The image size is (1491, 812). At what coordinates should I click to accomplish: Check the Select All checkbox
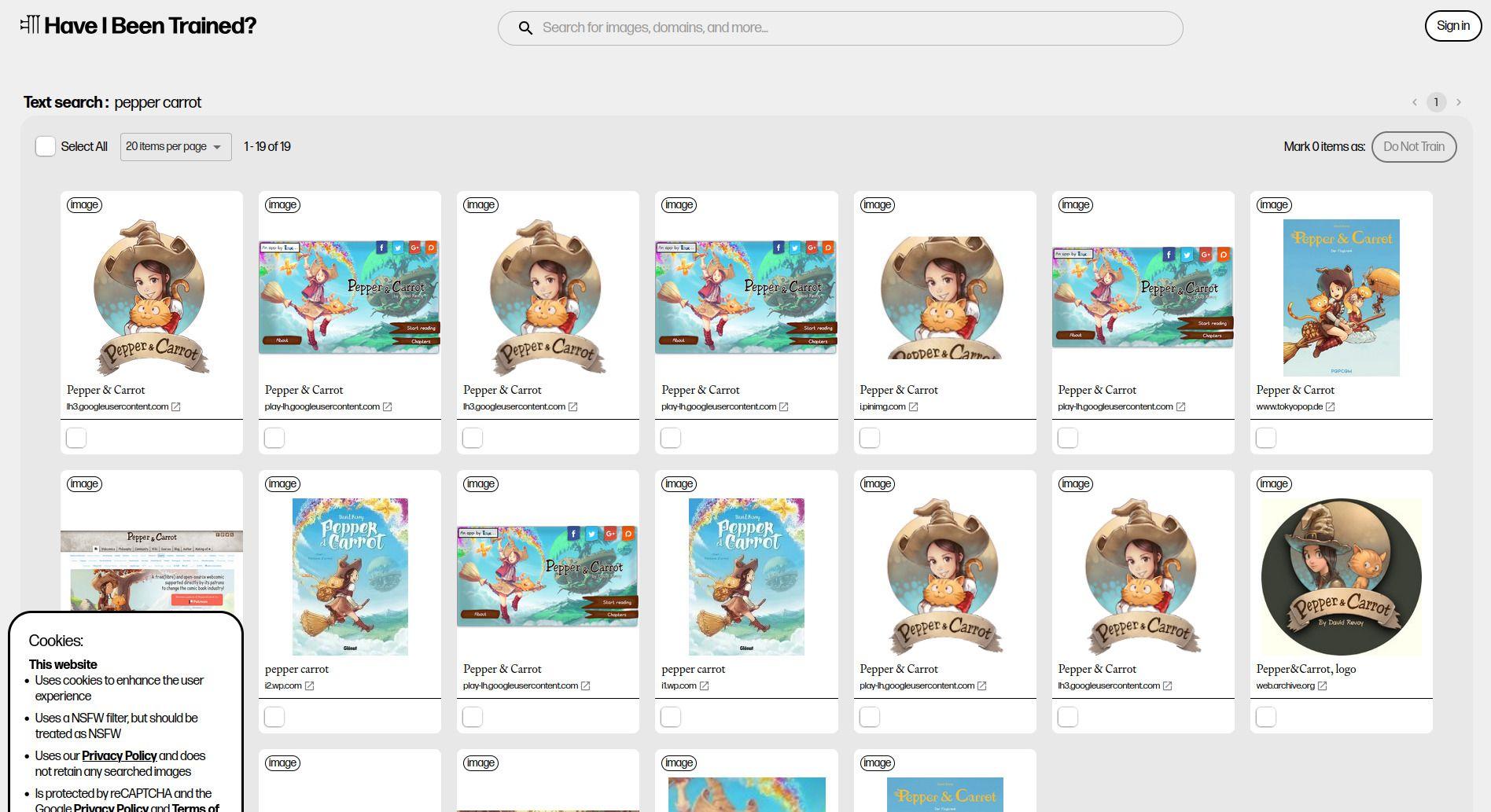[x=46, y=146]
